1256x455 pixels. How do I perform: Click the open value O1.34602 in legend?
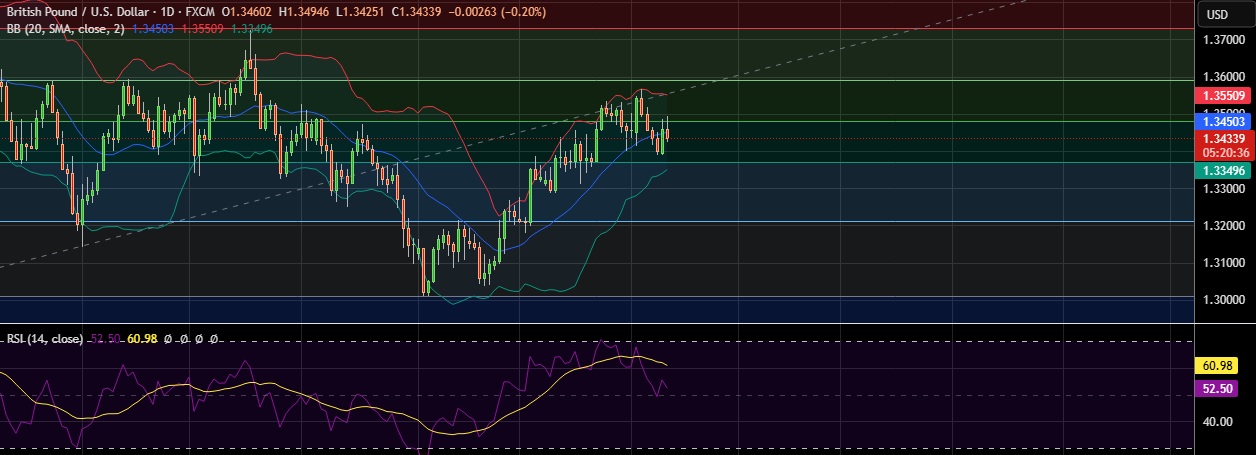248,13
